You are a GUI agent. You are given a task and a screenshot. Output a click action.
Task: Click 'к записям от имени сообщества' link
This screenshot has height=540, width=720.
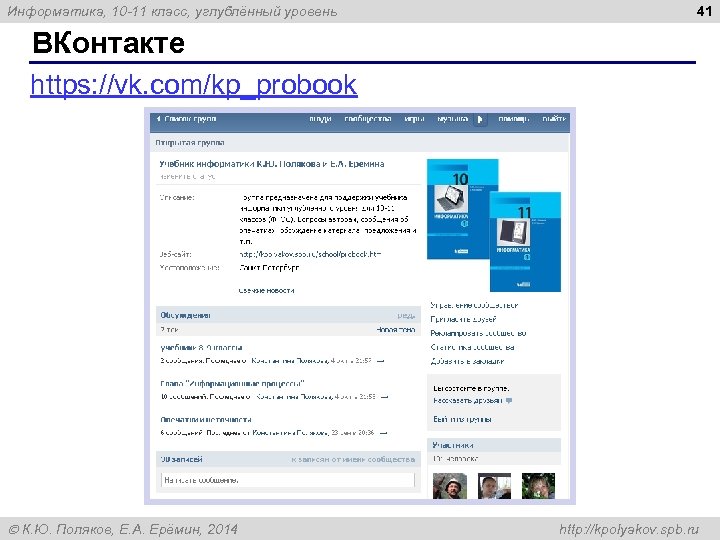click(354, 459)
